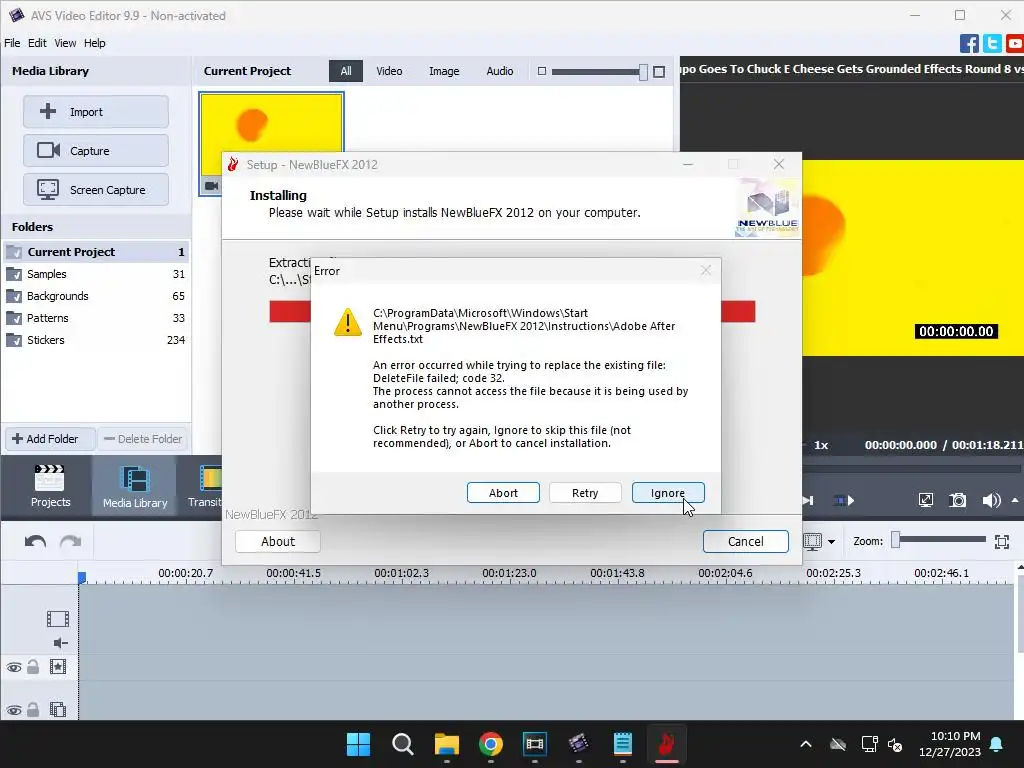Redo the last action

click(x=71, y=541)
